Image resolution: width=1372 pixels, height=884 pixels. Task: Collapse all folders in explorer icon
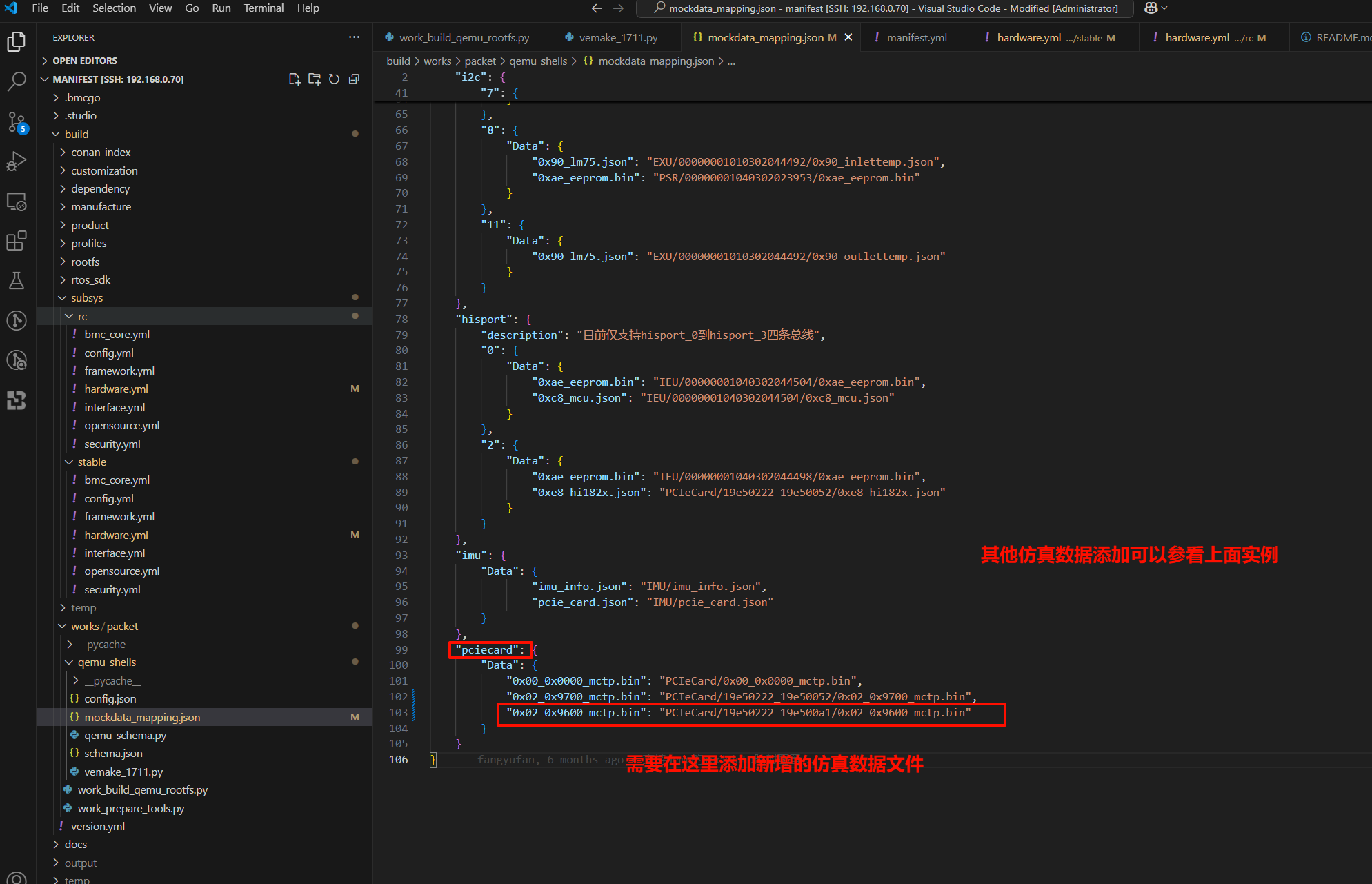click(x=354, y=79)
